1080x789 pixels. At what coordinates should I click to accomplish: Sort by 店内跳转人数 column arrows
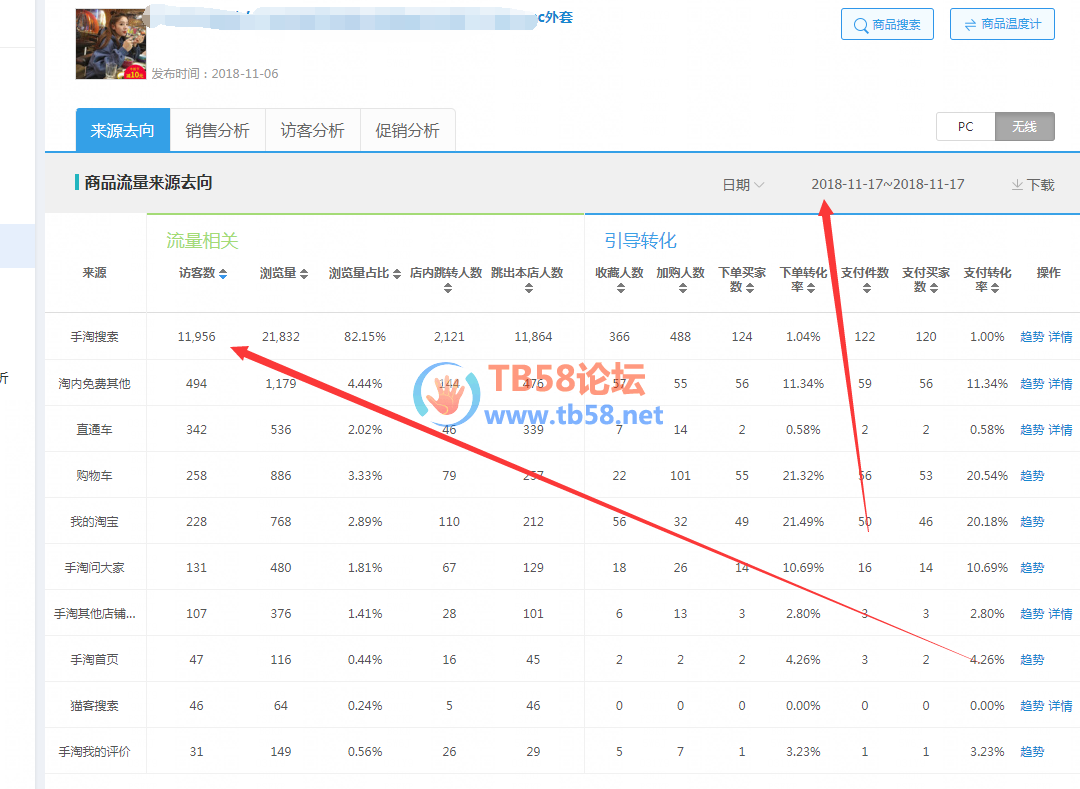448,288
